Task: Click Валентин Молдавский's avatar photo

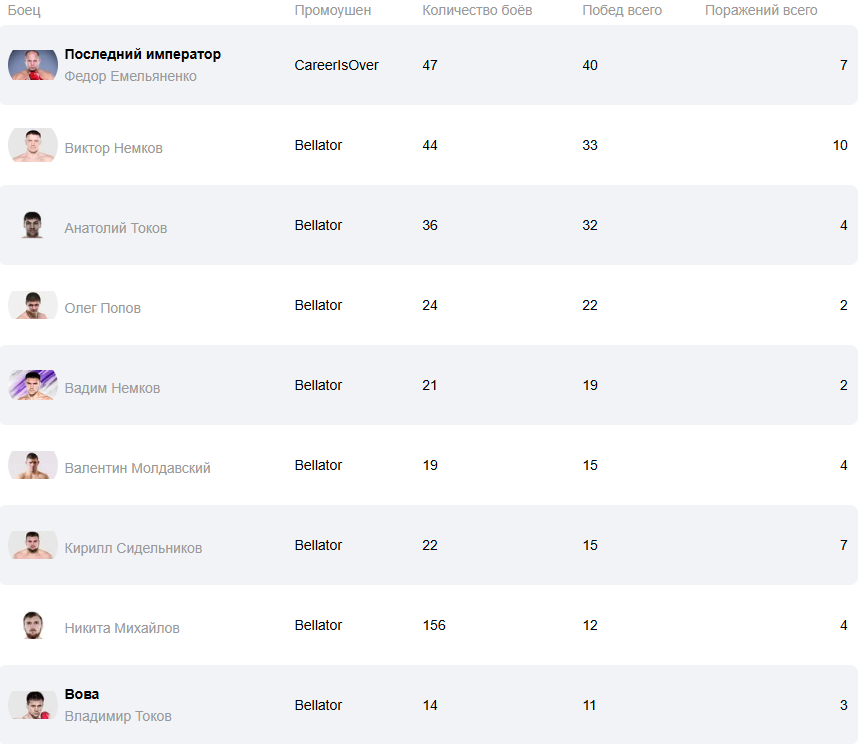Action: [33, 465]
